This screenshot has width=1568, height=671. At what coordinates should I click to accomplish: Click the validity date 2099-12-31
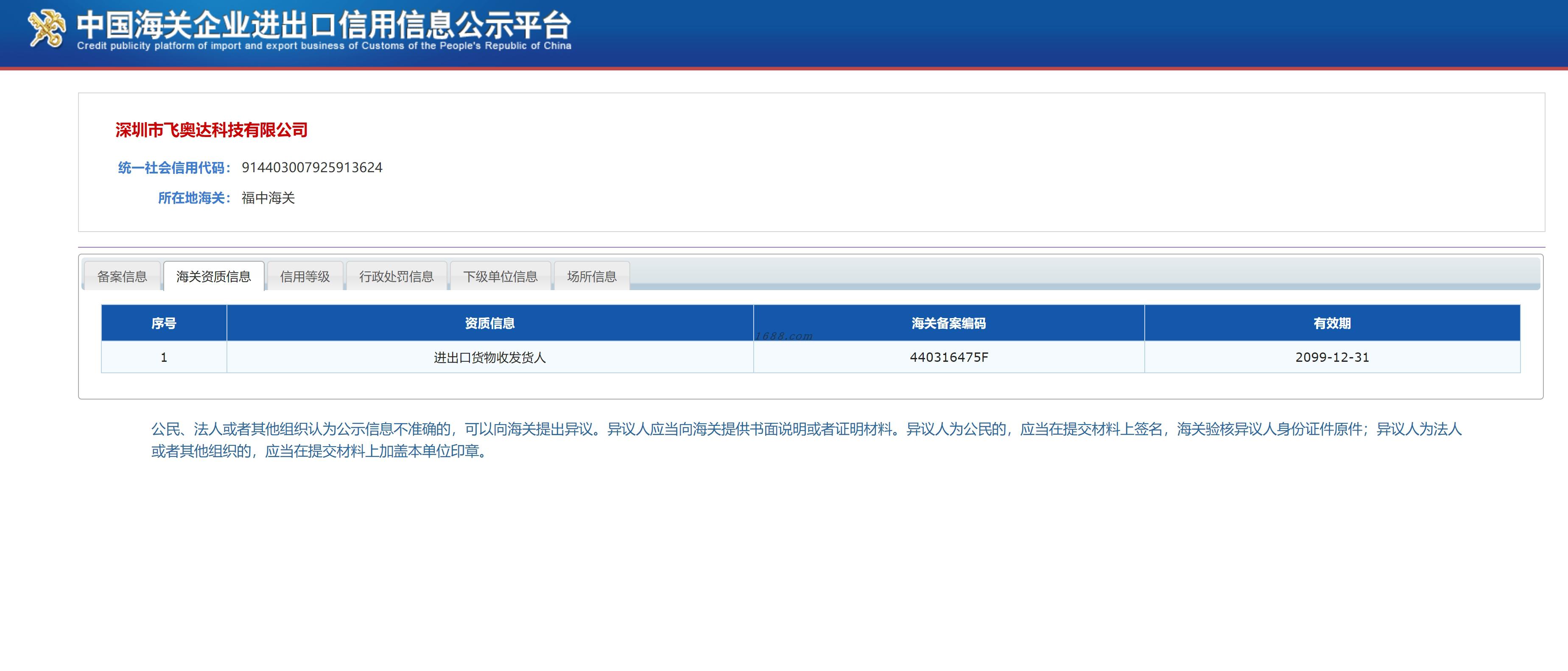click(x=1332, y=357)
